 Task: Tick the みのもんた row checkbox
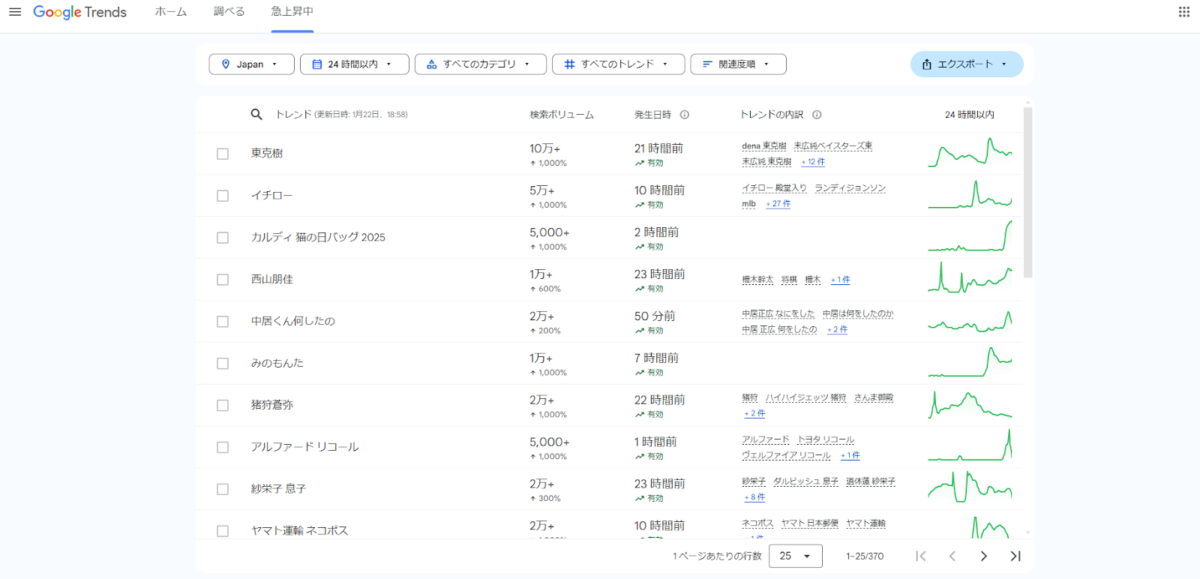click(223, 363)
